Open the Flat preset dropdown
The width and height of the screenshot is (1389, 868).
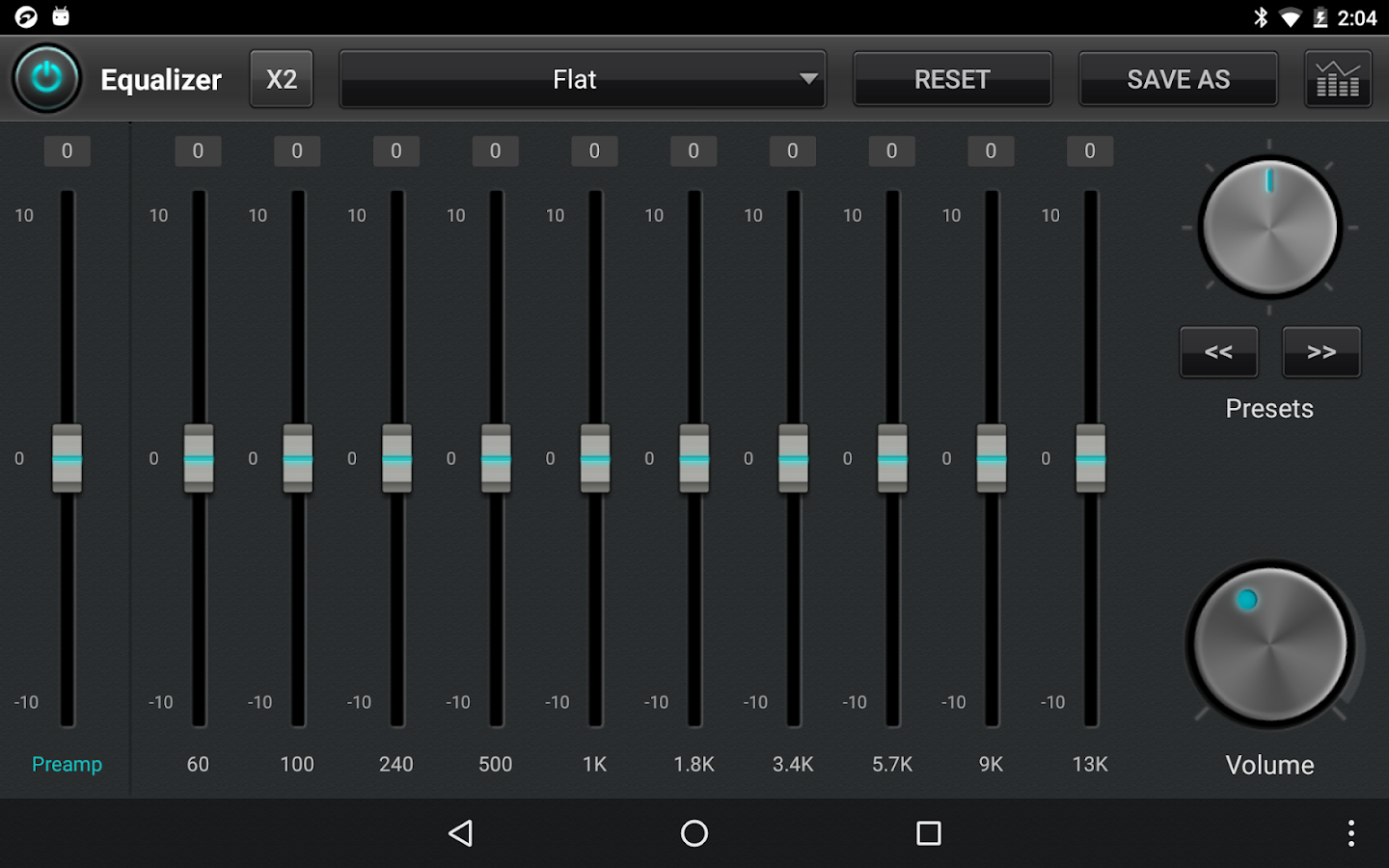point(583,79)
